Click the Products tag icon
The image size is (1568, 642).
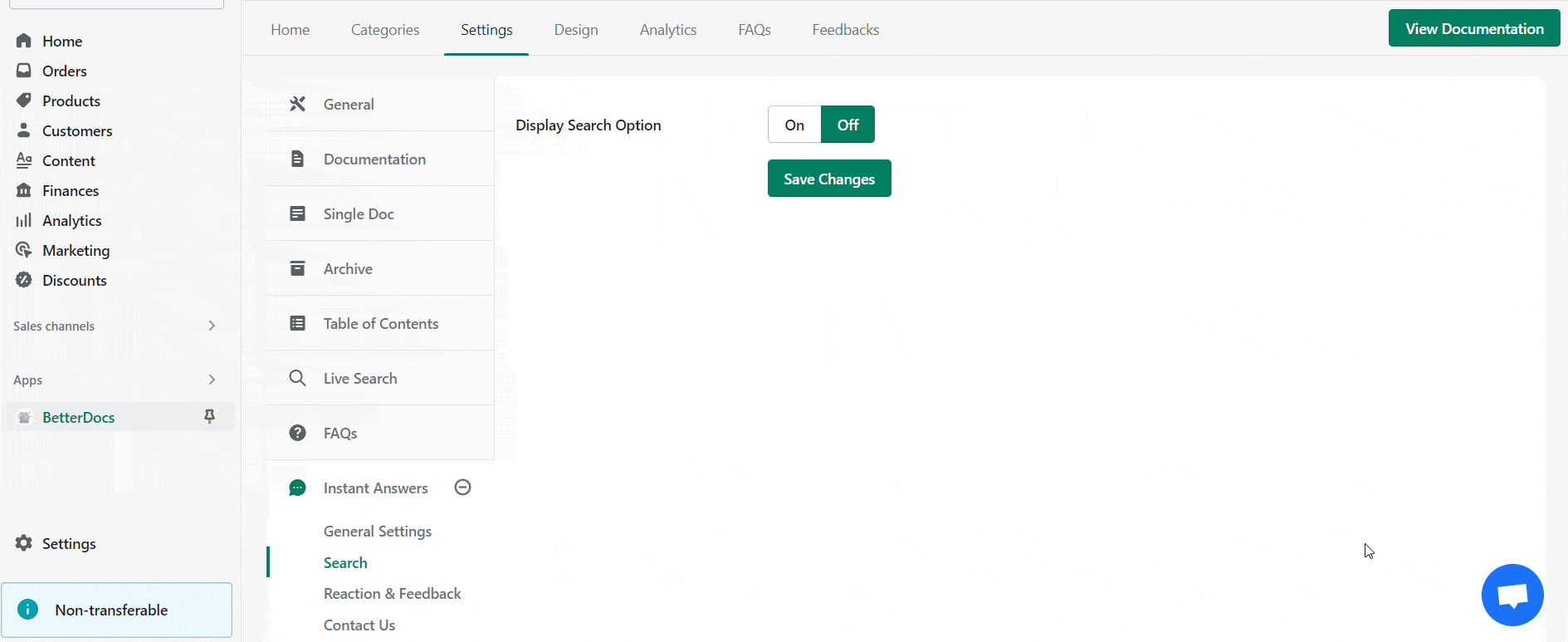point(24,100)
